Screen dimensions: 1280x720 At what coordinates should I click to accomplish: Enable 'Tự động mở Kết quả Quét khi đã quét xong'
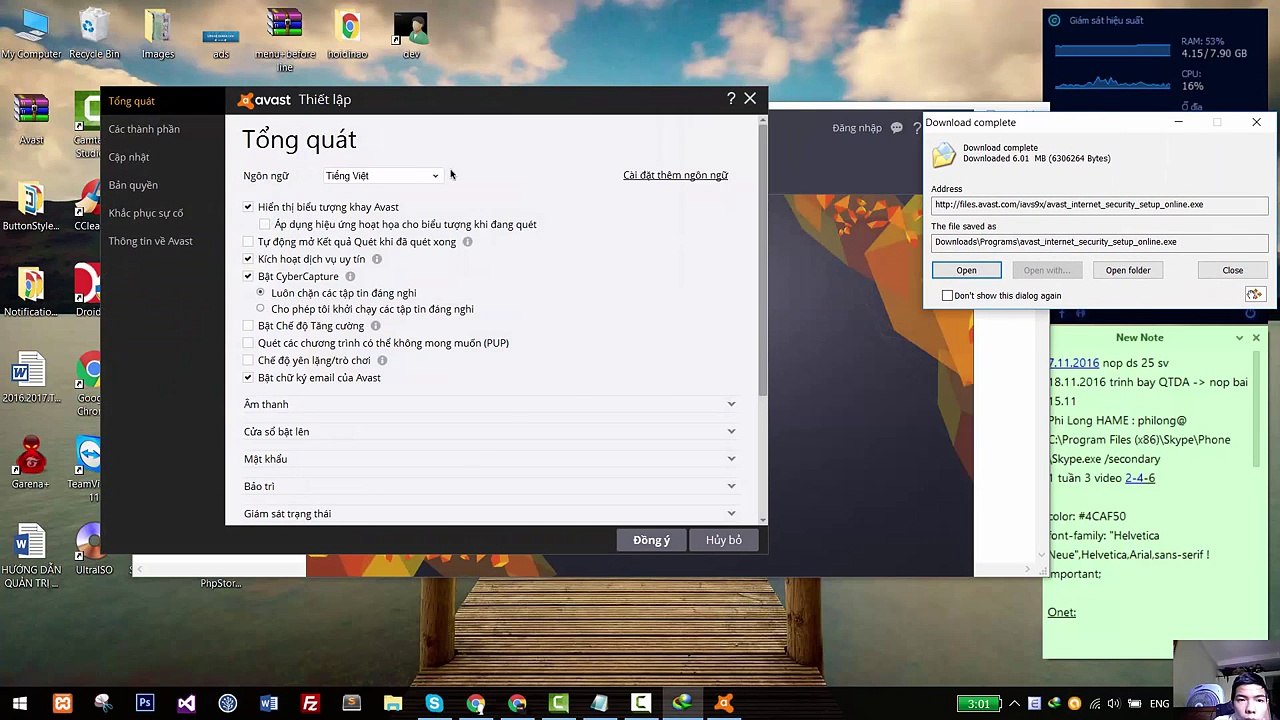tap(248, 242)
